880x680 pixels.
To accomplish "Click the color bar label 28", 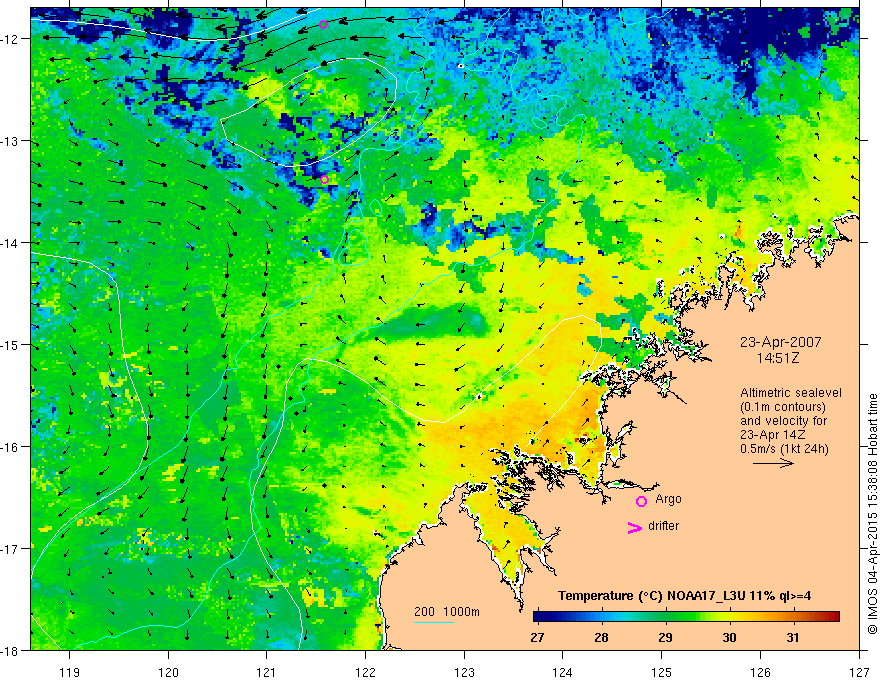I will [601, 638].
